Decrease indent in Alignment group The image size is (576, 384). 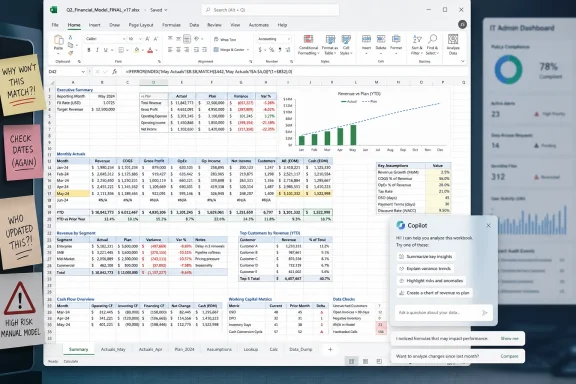click(x=196, y=50)
